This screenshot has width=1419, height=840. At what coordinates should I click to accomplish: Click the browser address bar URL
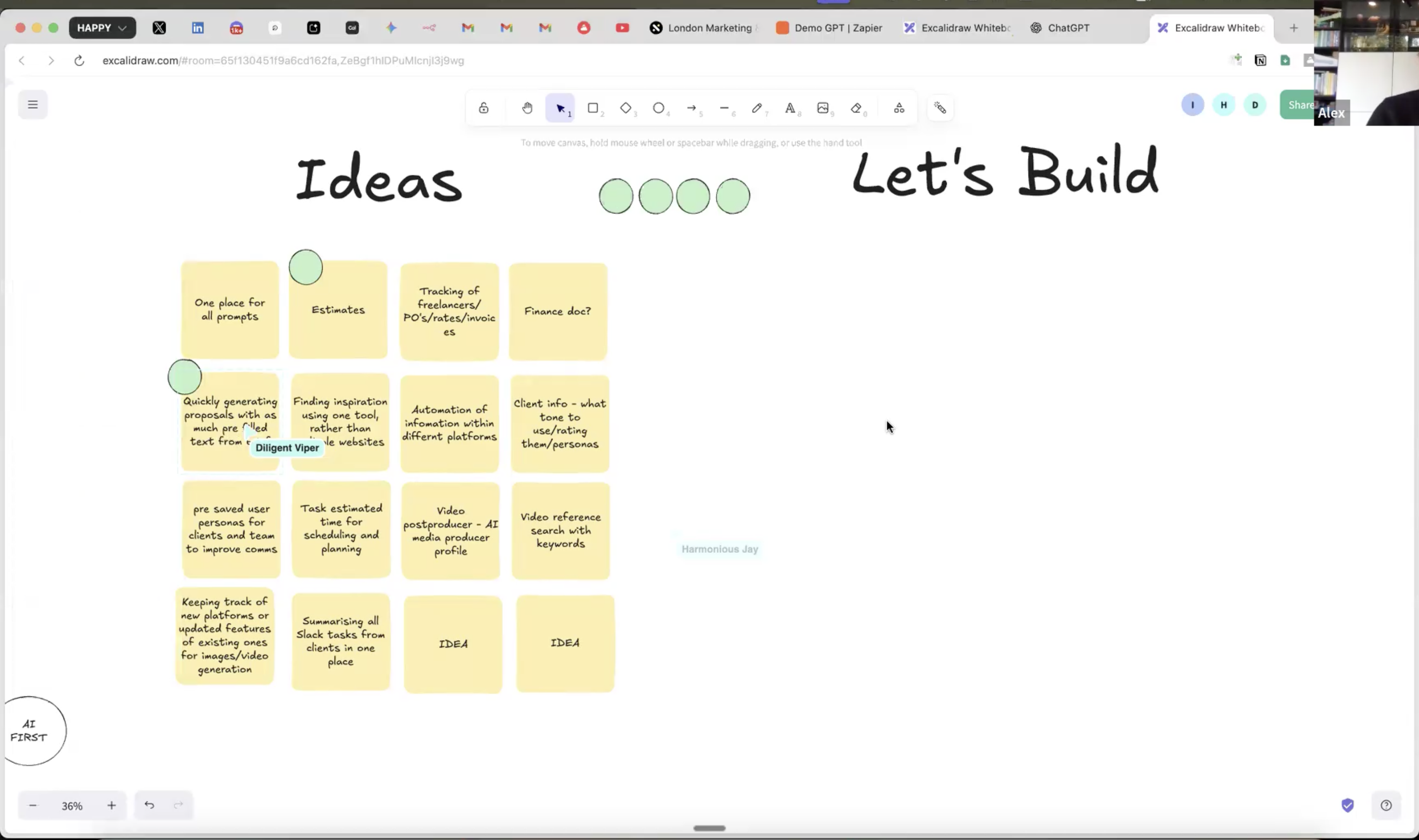coord(283,61)
